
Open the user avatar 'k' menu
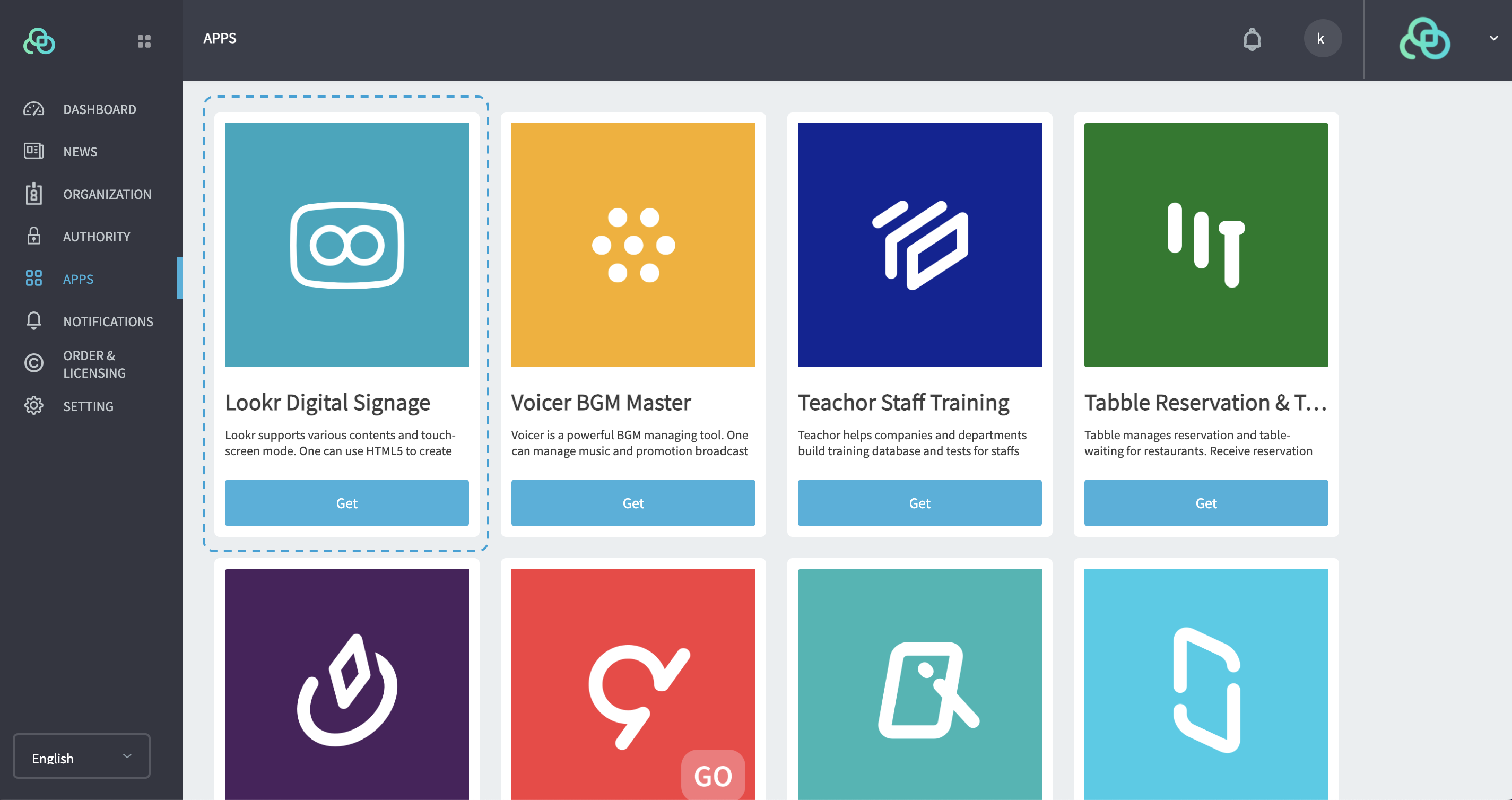pyautogui.click(x=1322, y=39)
